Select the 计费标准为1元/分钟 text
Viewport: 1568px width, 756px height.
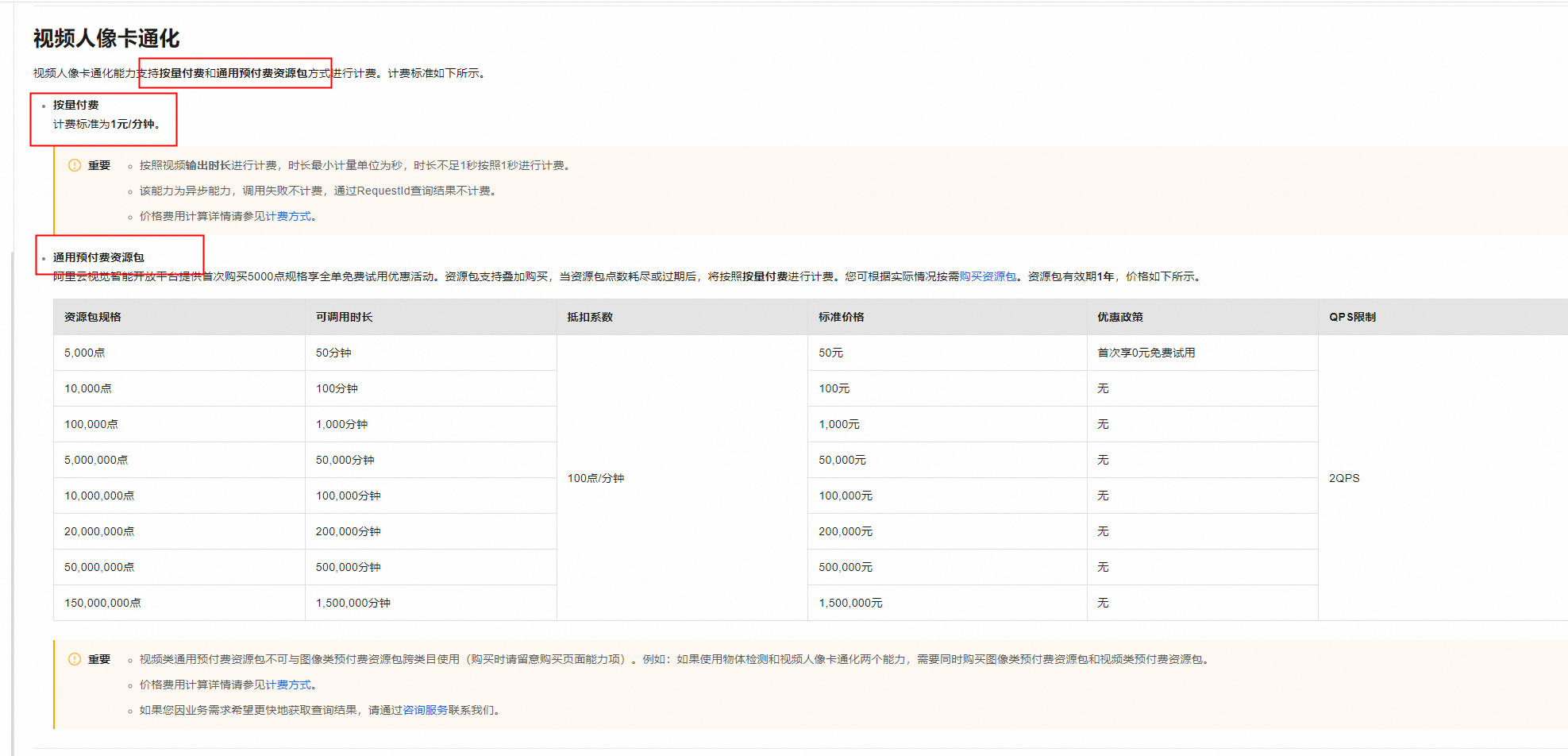click(x=106, y=124)
